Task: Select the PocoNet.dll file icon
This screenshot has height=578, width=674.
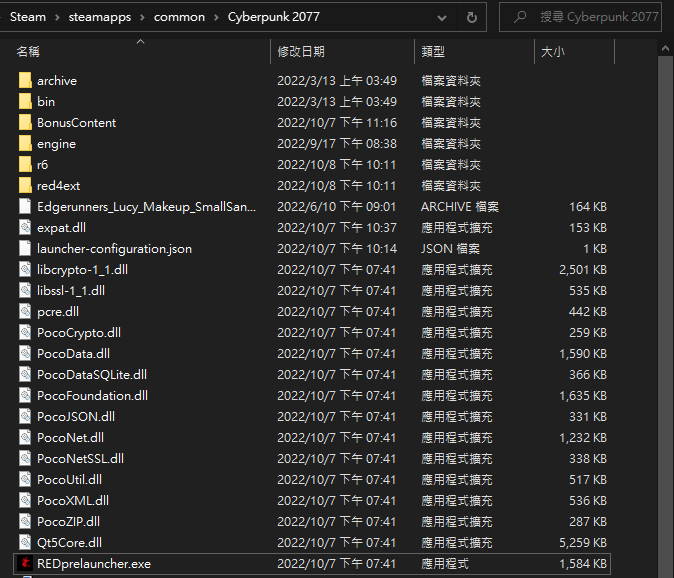Action: pyautogui.click(x=25, y=437)
